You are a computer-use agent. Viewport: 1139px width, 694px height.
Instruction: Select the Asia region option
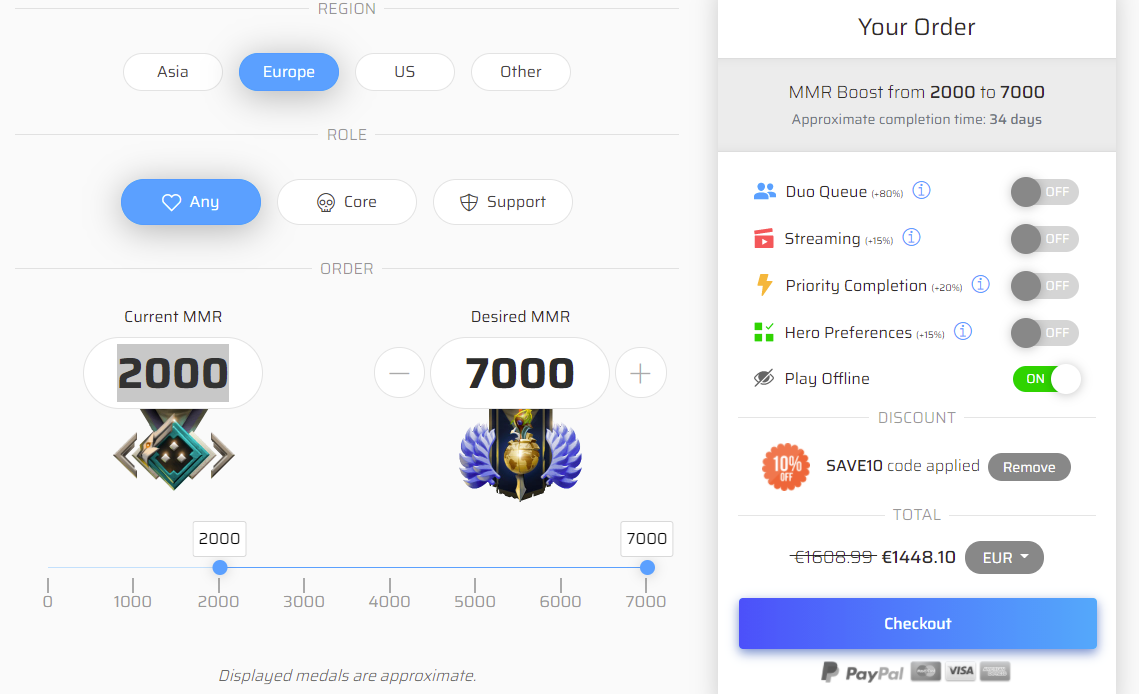[173, 72]
